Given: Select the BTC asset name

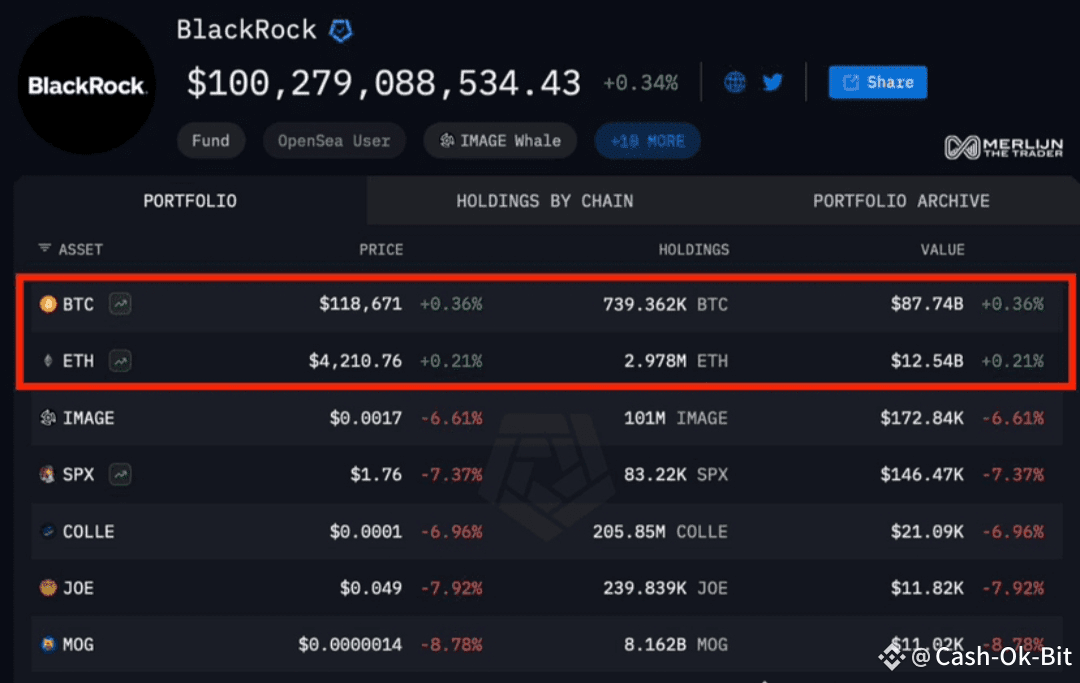Looking at the screenshot, I should [x=78, y=304].
